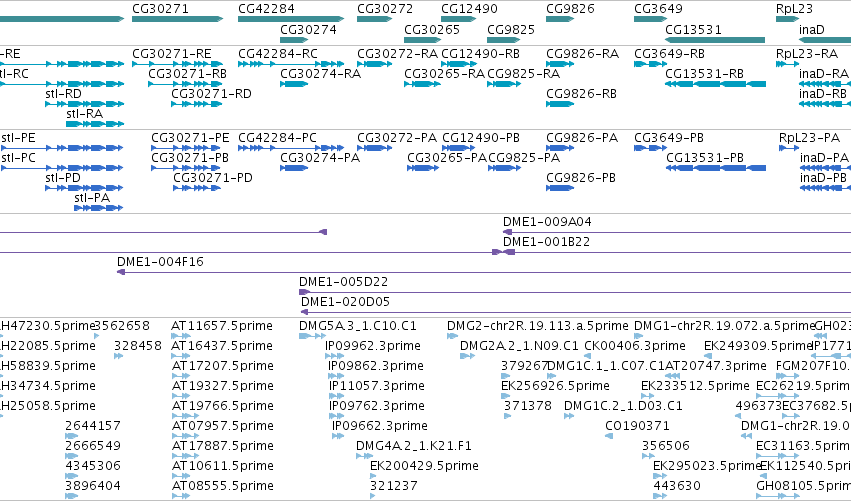Click transcript CG42284-RC
This screenshot has height=501, width=851.
[291, 64]
